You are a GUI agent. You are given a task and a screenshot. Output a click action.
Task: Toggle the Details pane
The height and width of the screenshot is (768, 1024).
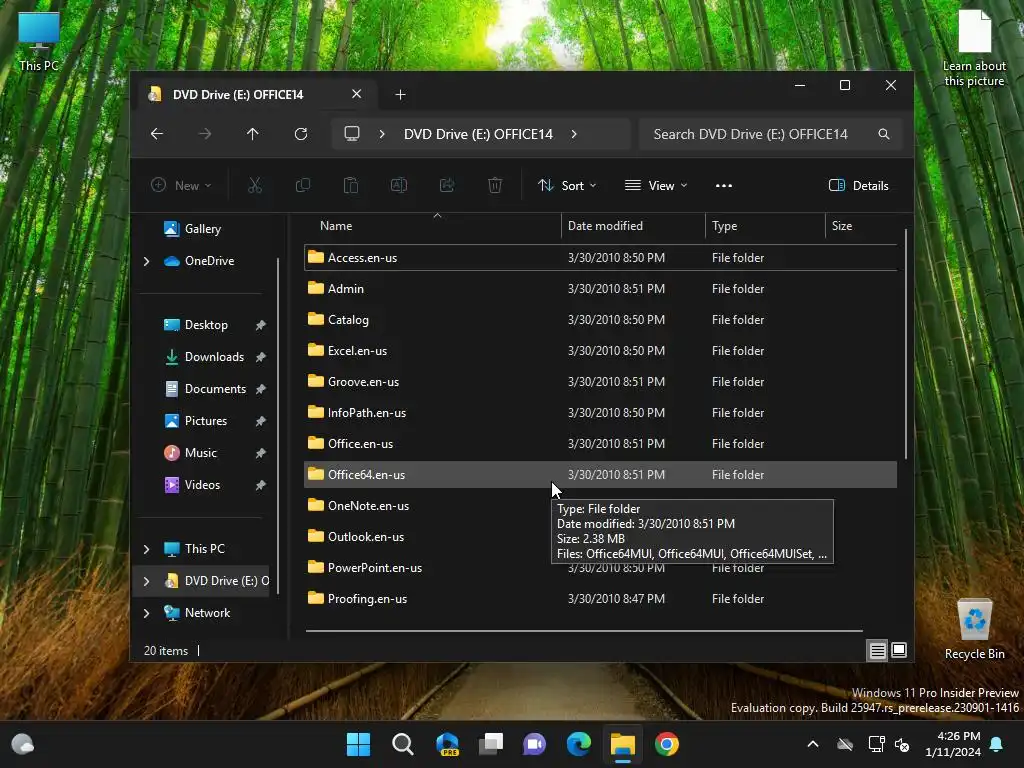[x=858, y=185]
